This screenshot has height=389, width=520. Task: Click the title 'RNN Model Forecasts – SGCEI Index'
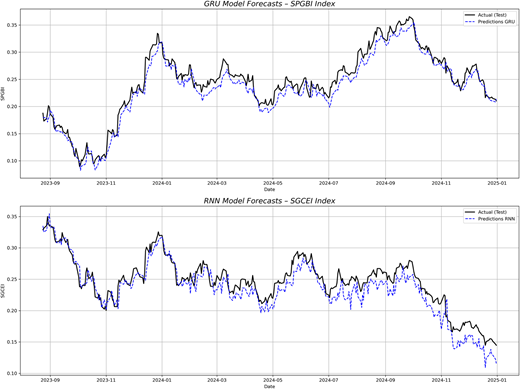[x=269, y=201]
